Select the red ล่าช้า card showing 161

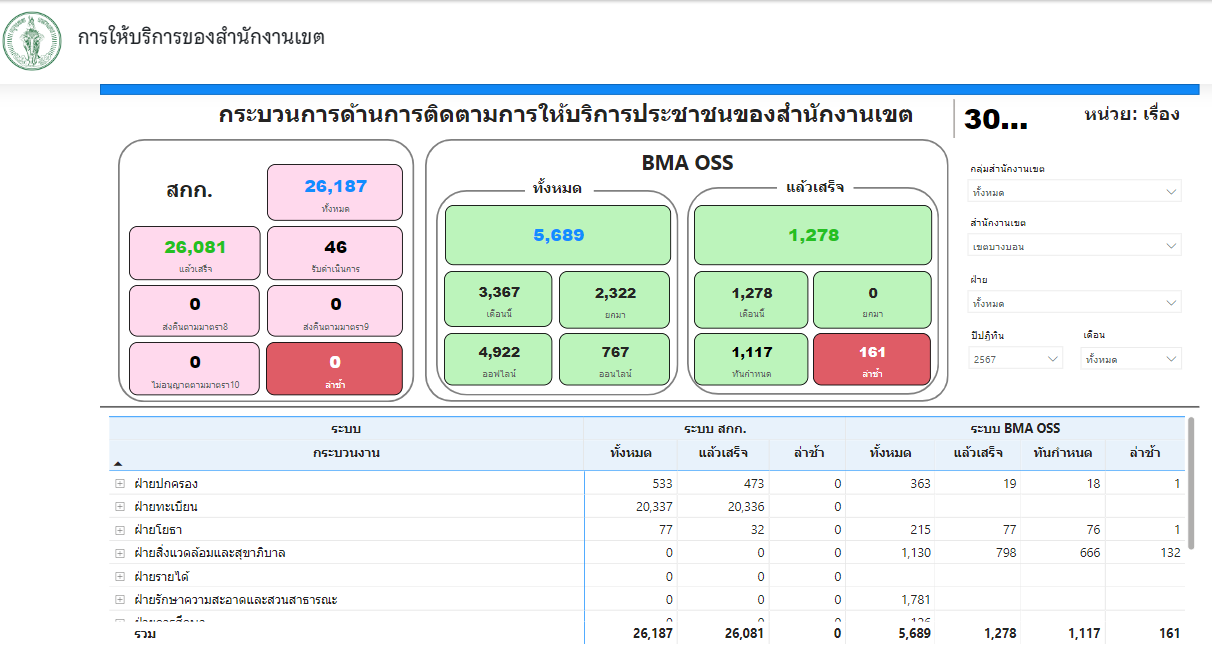click(872, 359)
